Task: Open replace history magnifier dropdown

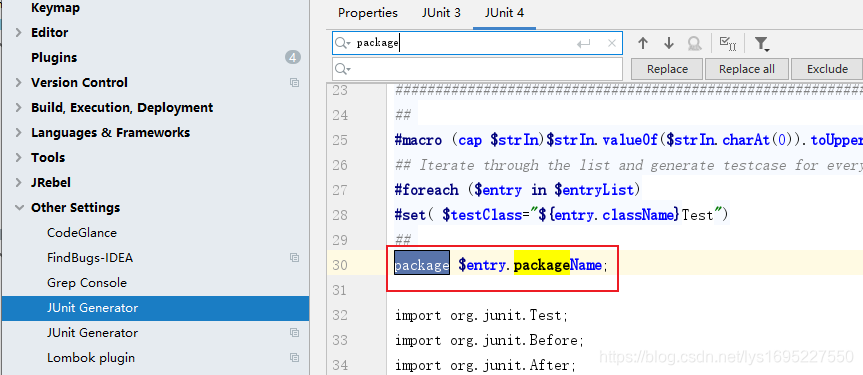Action: coord(343,69)
